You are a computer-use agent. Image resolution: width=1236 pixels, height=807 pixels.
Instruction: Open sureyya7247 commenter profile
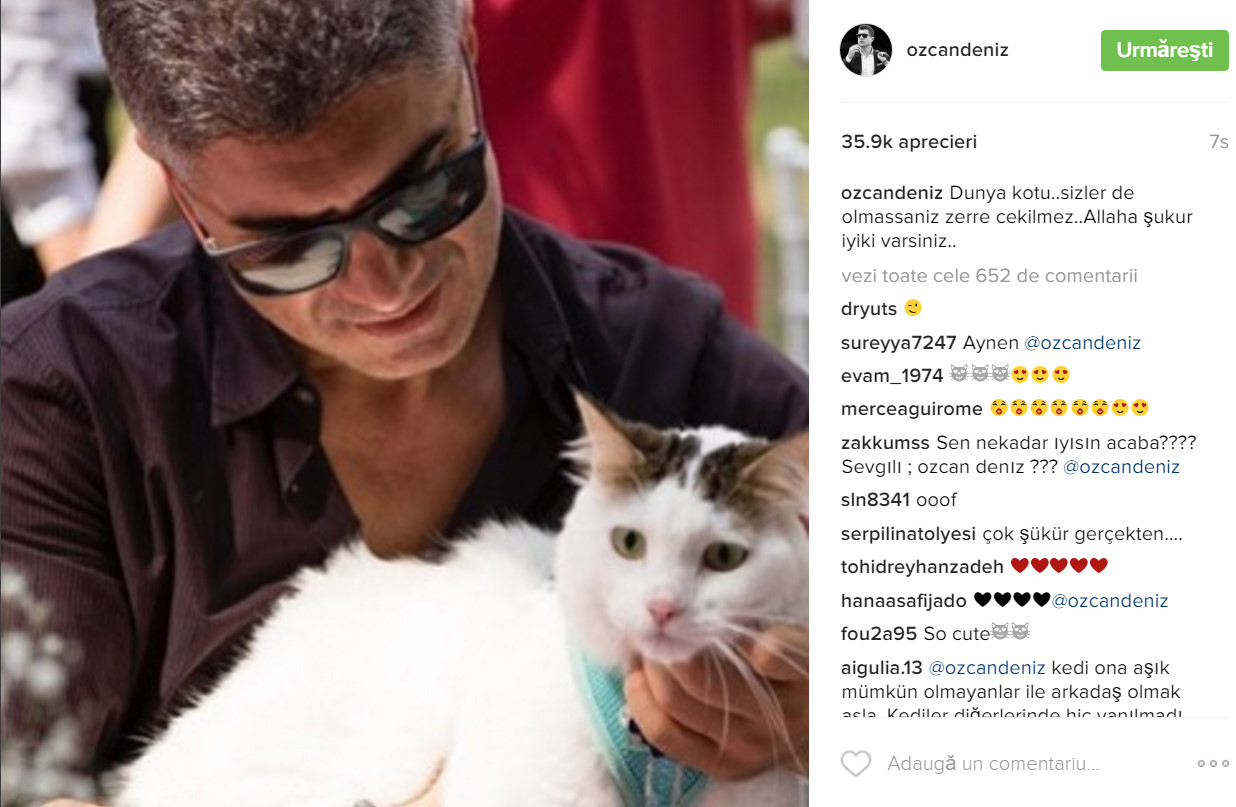899,343
